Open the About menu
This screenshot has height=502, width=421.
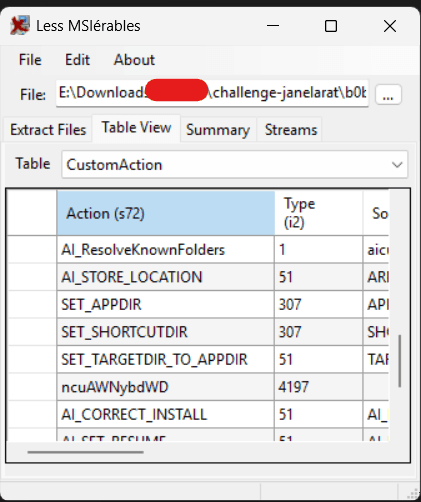click(x=134, y=60)
